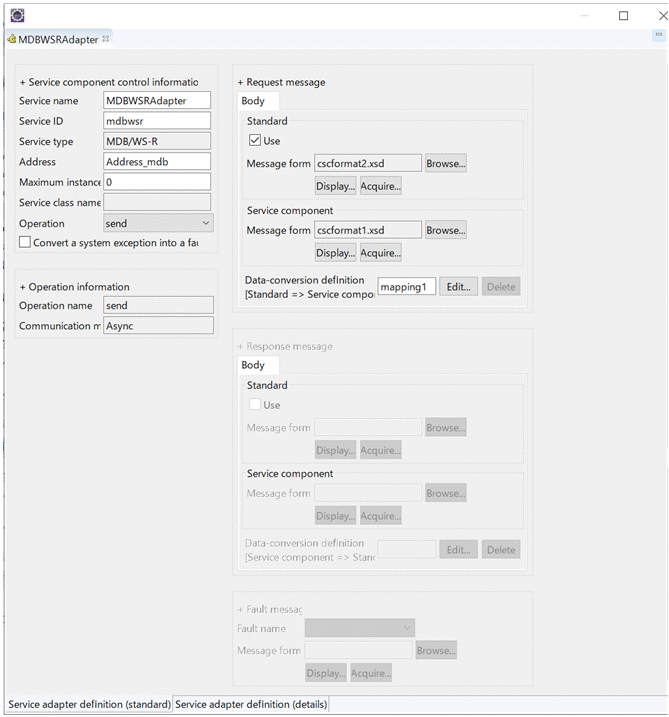
Task: Select Service adapter definition (standard) tab
Action: (x=90, y=704)
